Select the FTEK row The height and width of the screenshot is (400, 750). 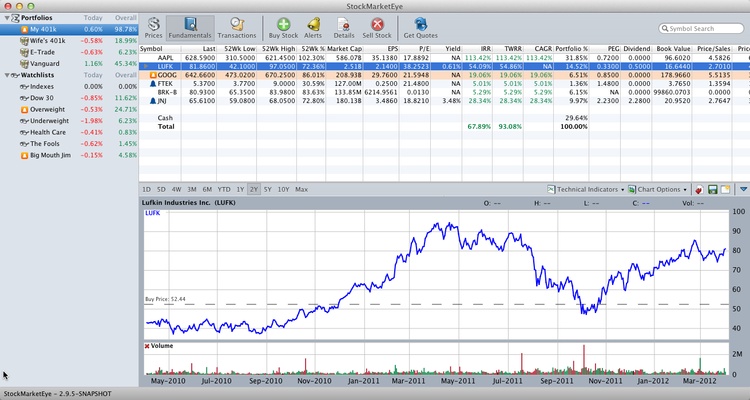tap(444, 84)
